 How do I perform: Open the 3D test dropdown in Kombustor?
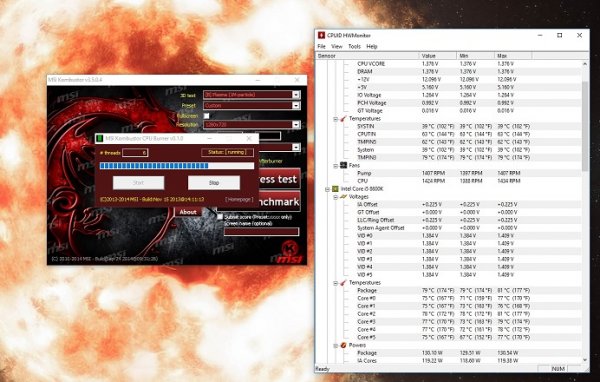pos(296,95)
